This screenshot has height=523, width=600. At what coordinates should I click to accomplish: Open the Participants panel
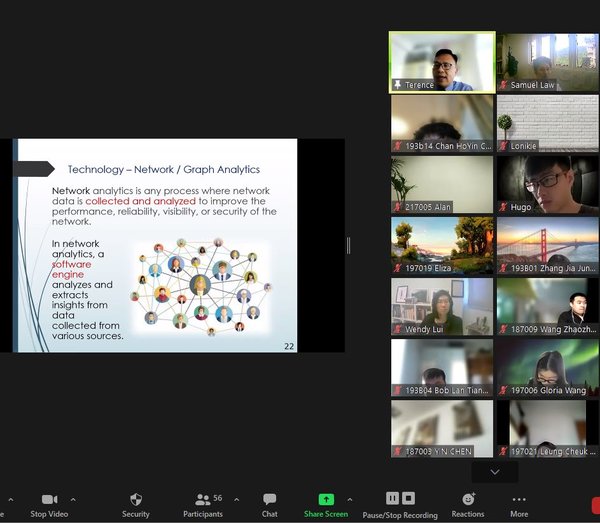click(x=203, y=499)
